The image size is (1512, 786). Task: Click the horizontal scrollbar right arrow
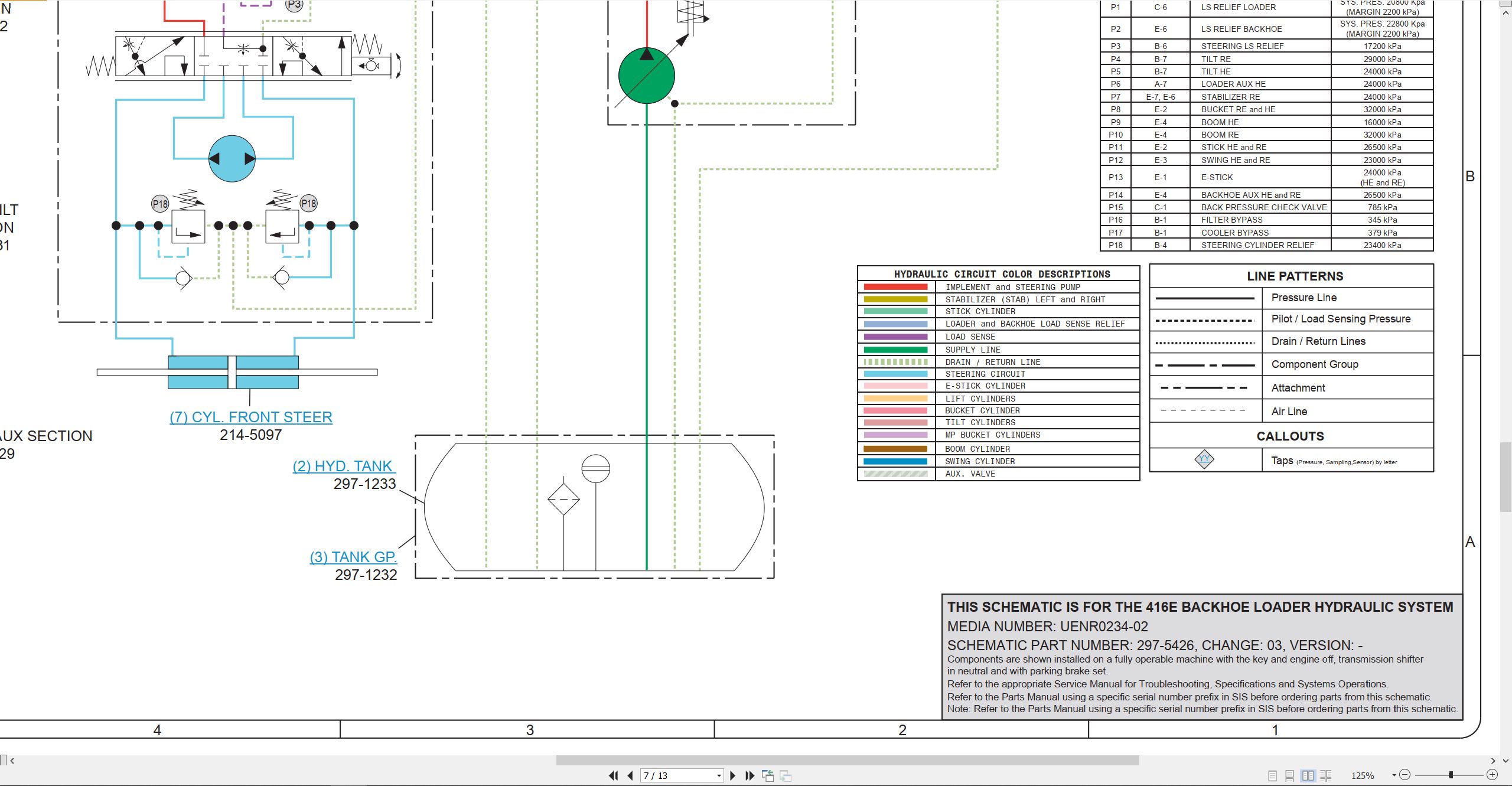pyautogui.click(x=1493, y=761)
